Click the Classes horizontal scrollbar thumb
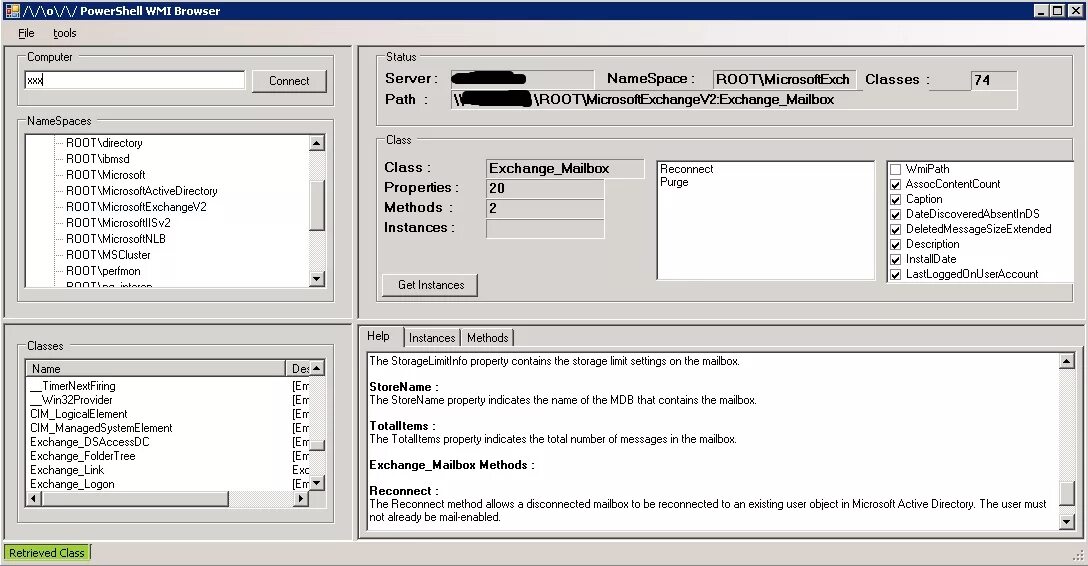Viewport: 1088px width, 566px height. point(134,499)
